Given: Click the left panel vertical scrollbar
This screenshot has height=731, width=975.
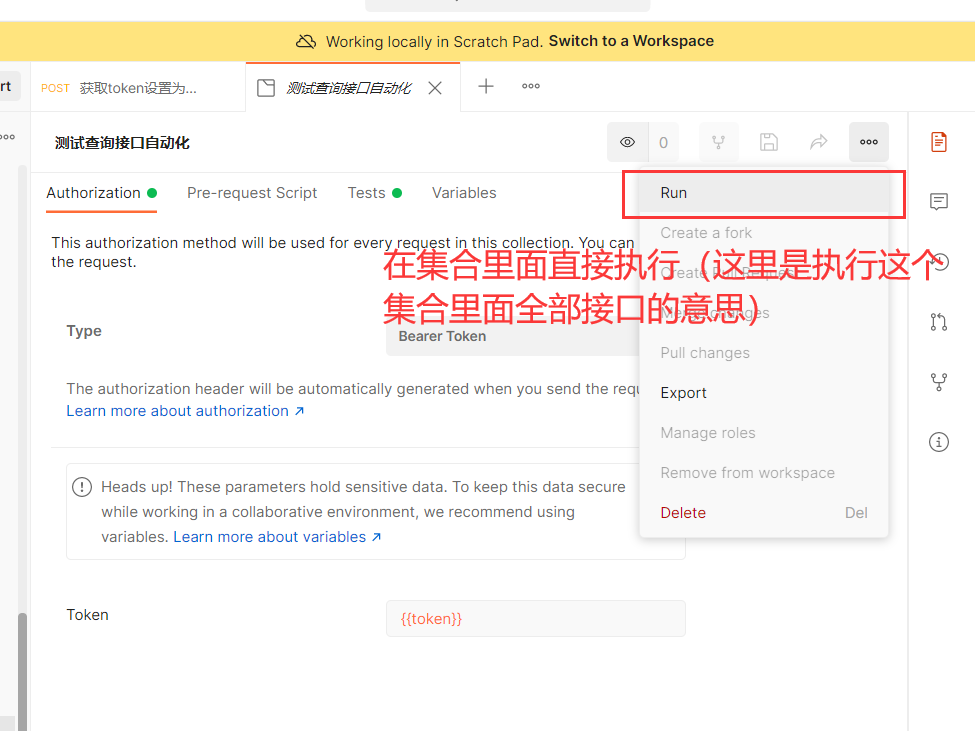Looking at the screenshot, I should (x=22, y=671).
